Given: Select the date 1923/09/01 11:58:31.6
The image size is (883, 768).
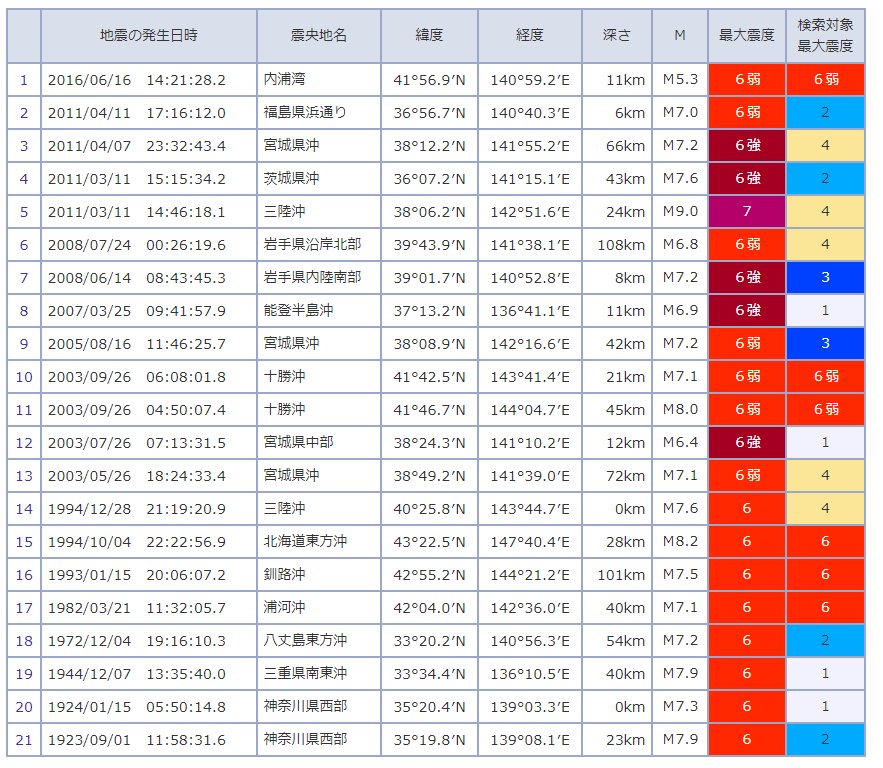Looking at the screenshot, I should pyautogui.click(x=137, y=740).
